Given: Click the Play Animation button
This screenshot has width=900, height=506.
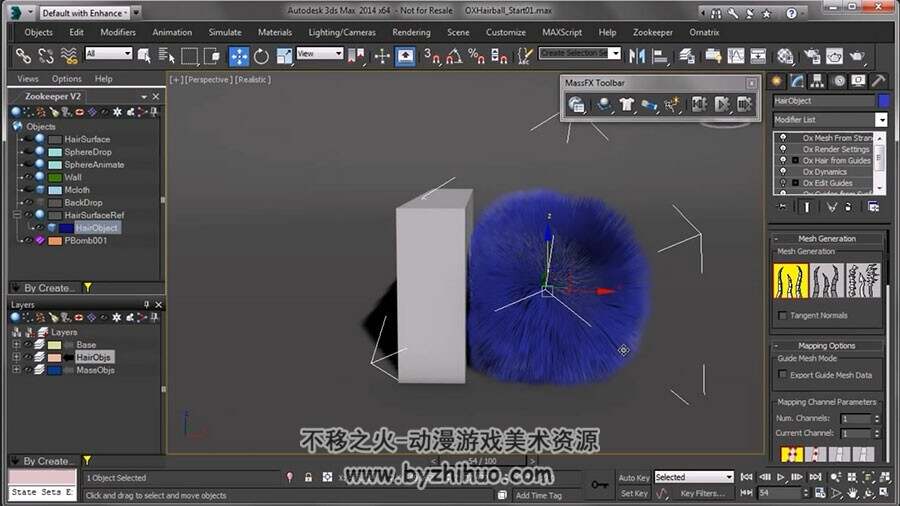Looking at the screenshot, I should [781, 477].
